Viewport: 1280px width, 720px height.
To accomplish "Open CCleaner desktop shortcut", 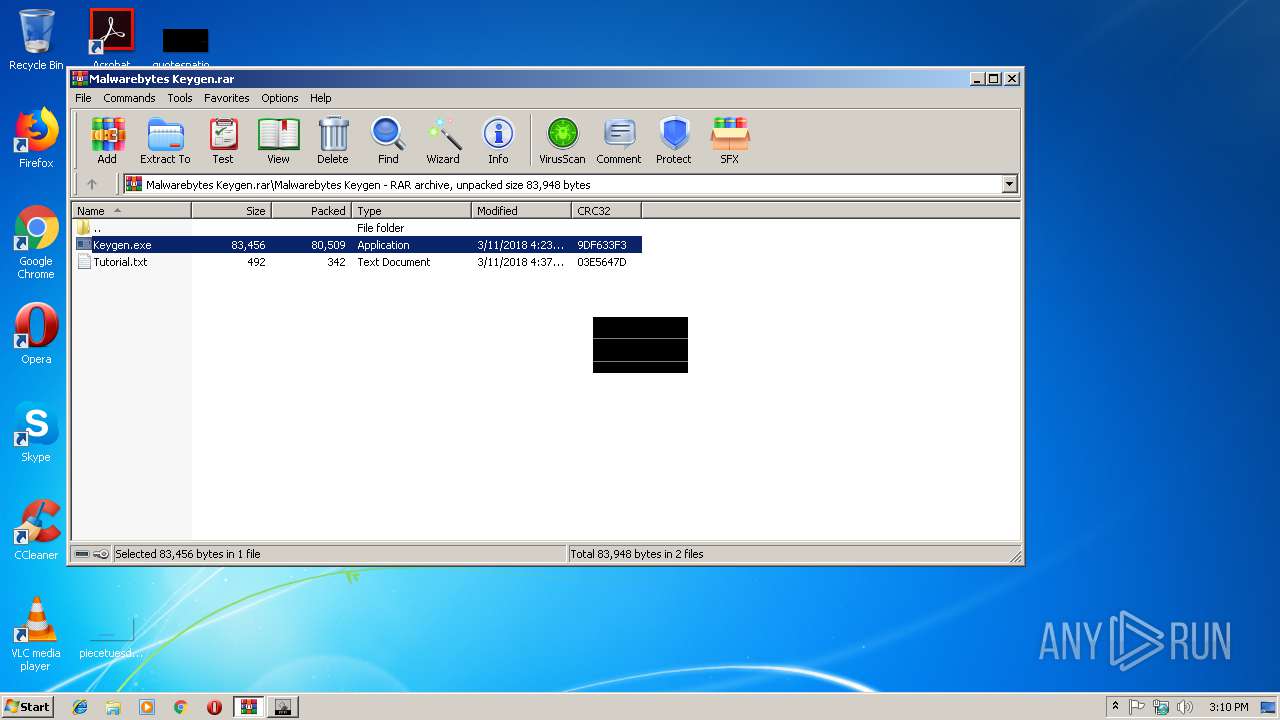I will [36, 530].
